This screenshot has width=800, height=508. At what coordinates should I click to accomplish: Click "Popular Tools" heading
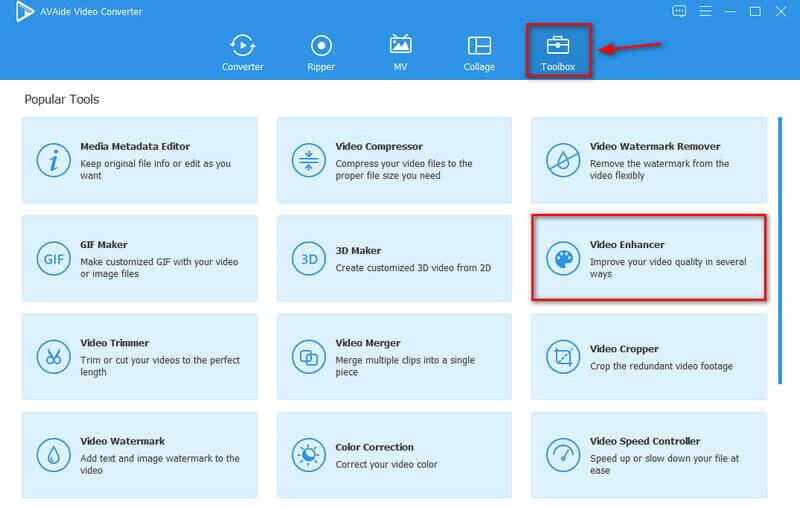[x=62, y=99]
